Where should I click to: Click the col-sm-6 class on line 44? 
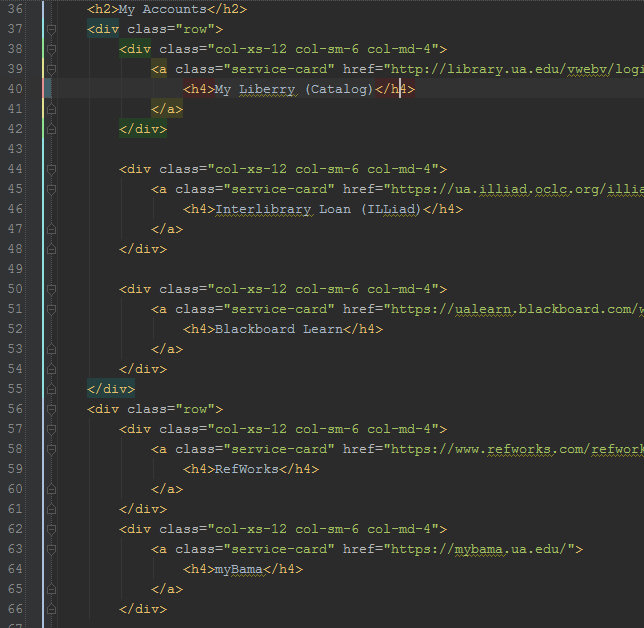(x=327, y=169)
